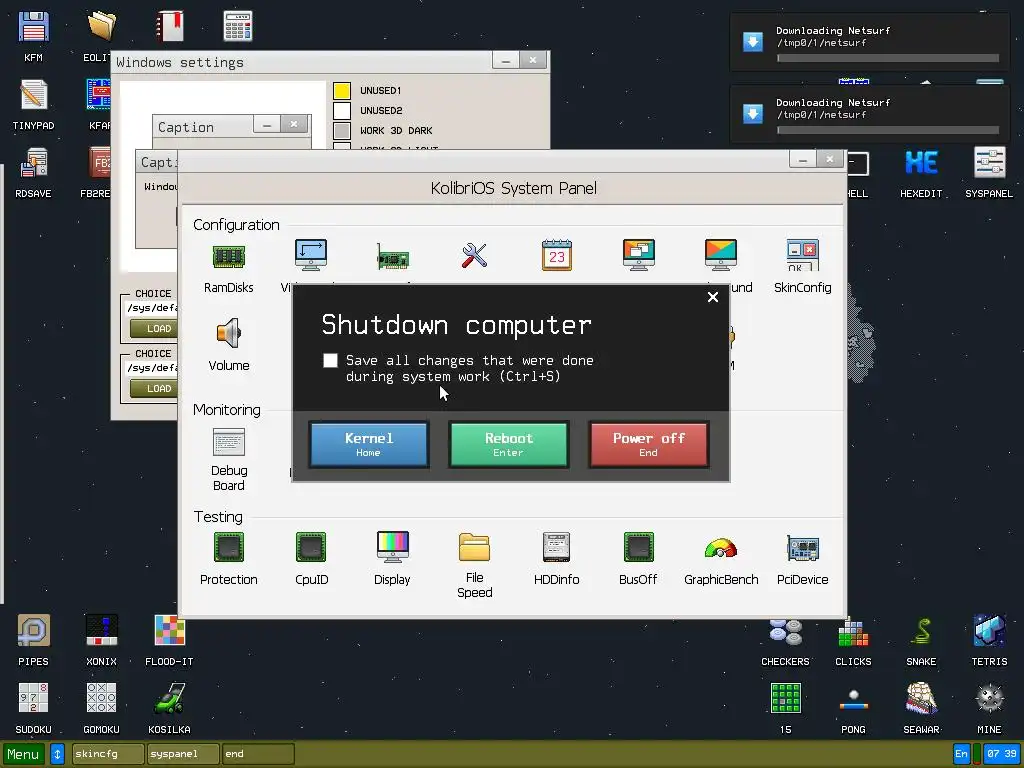The height and width of the screenshot is (768, 1024).
Task: Open the Menu button on taskbar
Action: [24, 754]
